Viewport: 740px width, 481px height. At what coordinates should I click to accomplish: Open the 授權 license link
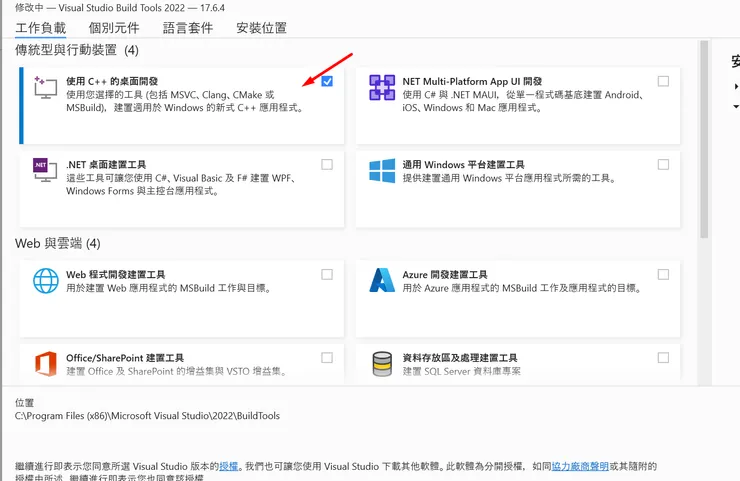coord(228,466)
